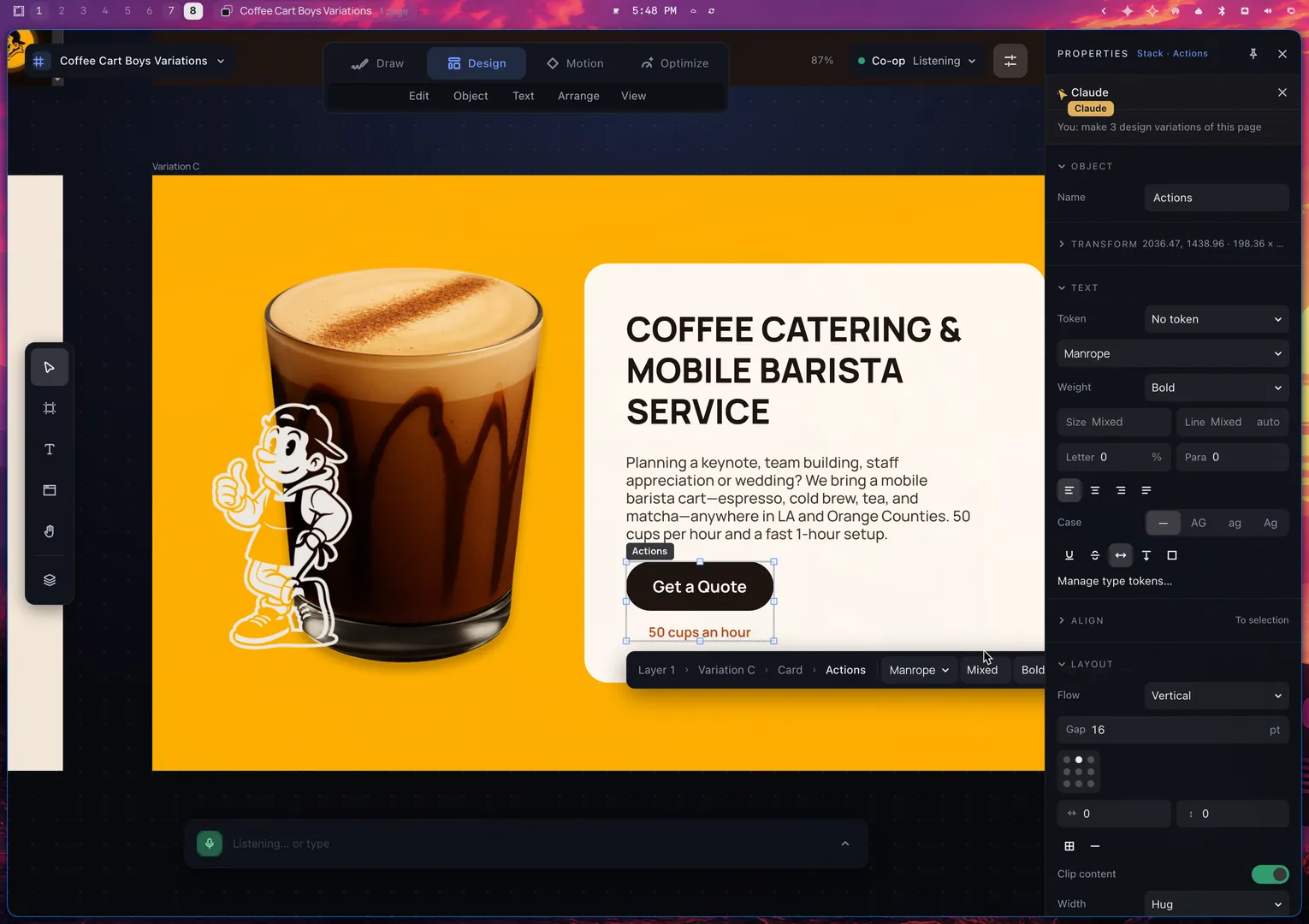Open the Width Hug dropdown
Screen dimensions: 1309x924
(x=1217, y=904)
